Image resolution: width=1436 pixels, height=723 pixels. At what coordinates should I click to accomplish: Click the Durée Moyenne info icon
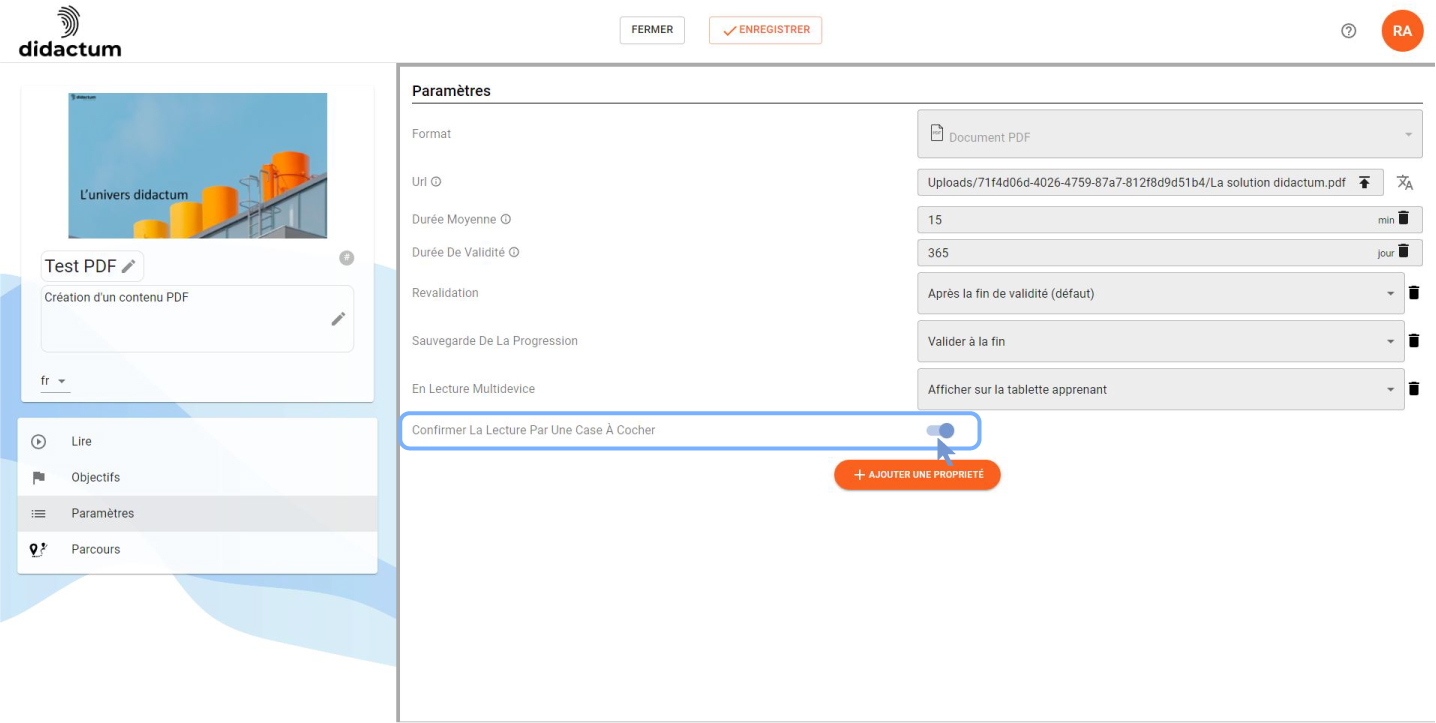coord(505,219)
